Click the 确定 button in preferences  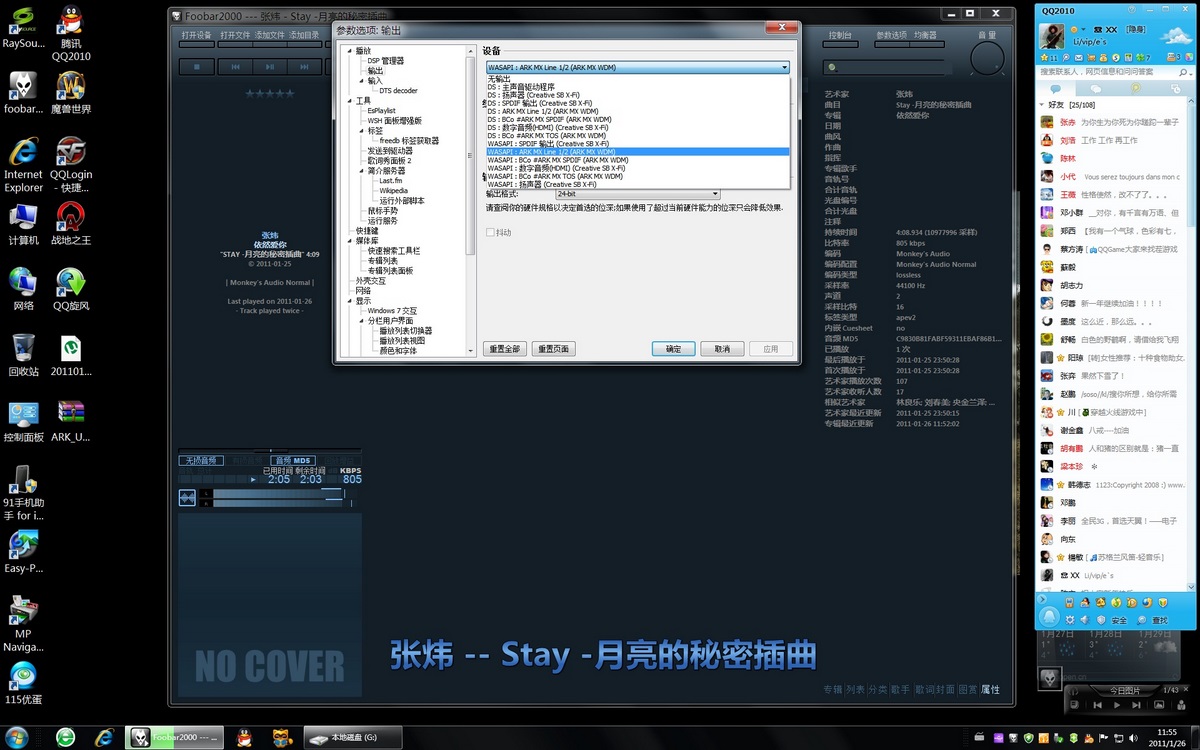[673, 349]
